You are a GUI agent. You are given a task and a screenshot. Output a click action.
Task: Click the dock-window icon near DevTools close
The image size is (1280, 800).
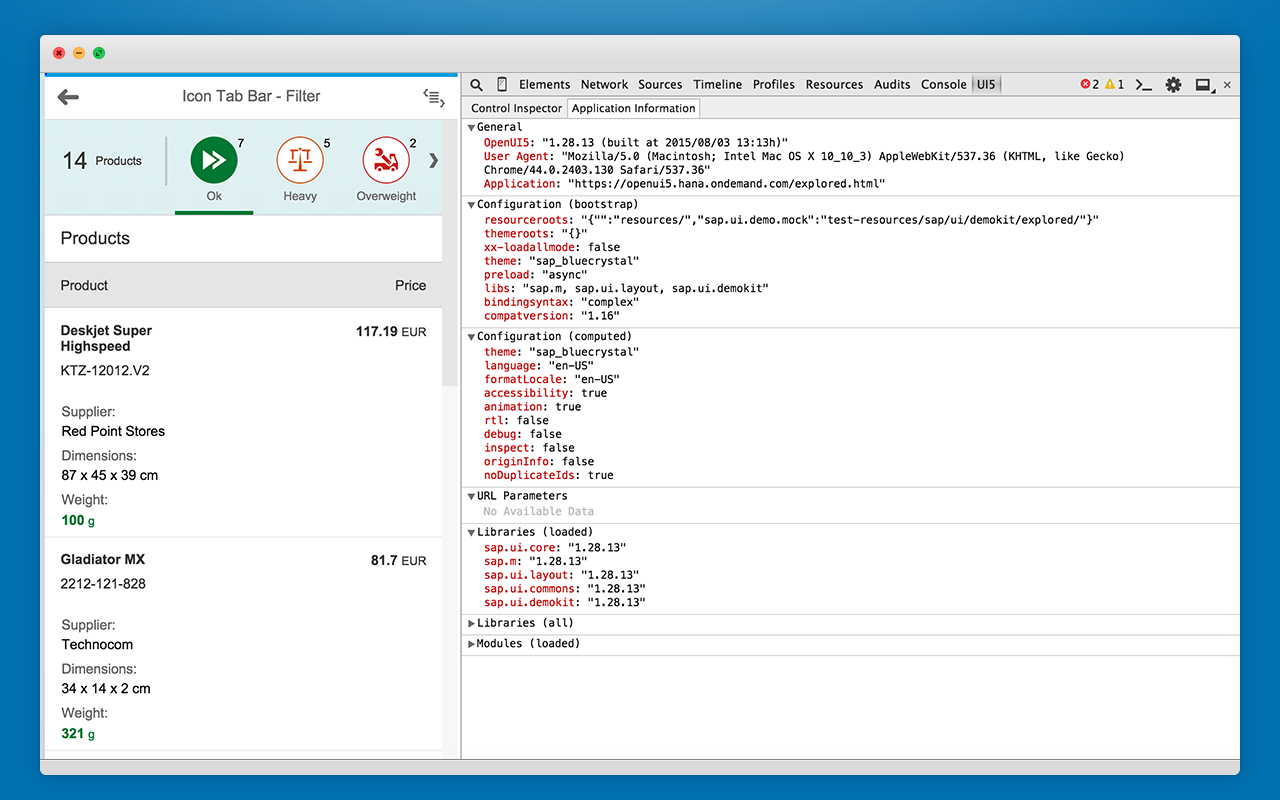(x=1203, y=85)
